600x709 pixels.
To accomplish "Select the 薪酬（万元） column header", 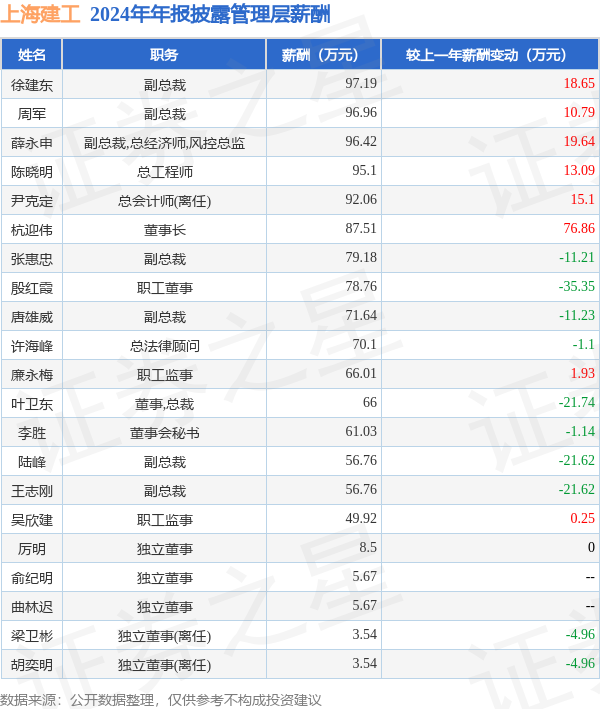I will [x=324, y=55].
